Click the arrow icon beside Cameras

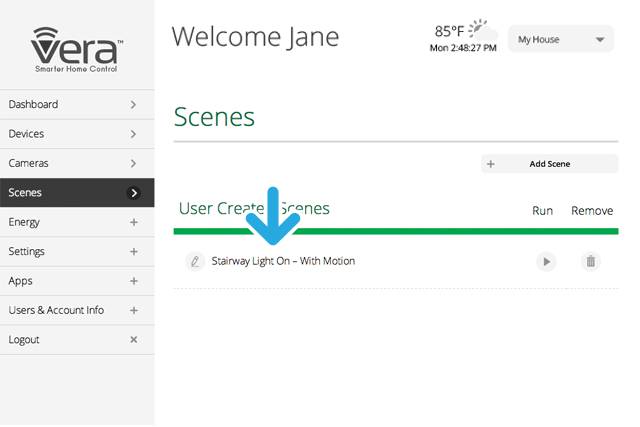click(x=134, y=163)
